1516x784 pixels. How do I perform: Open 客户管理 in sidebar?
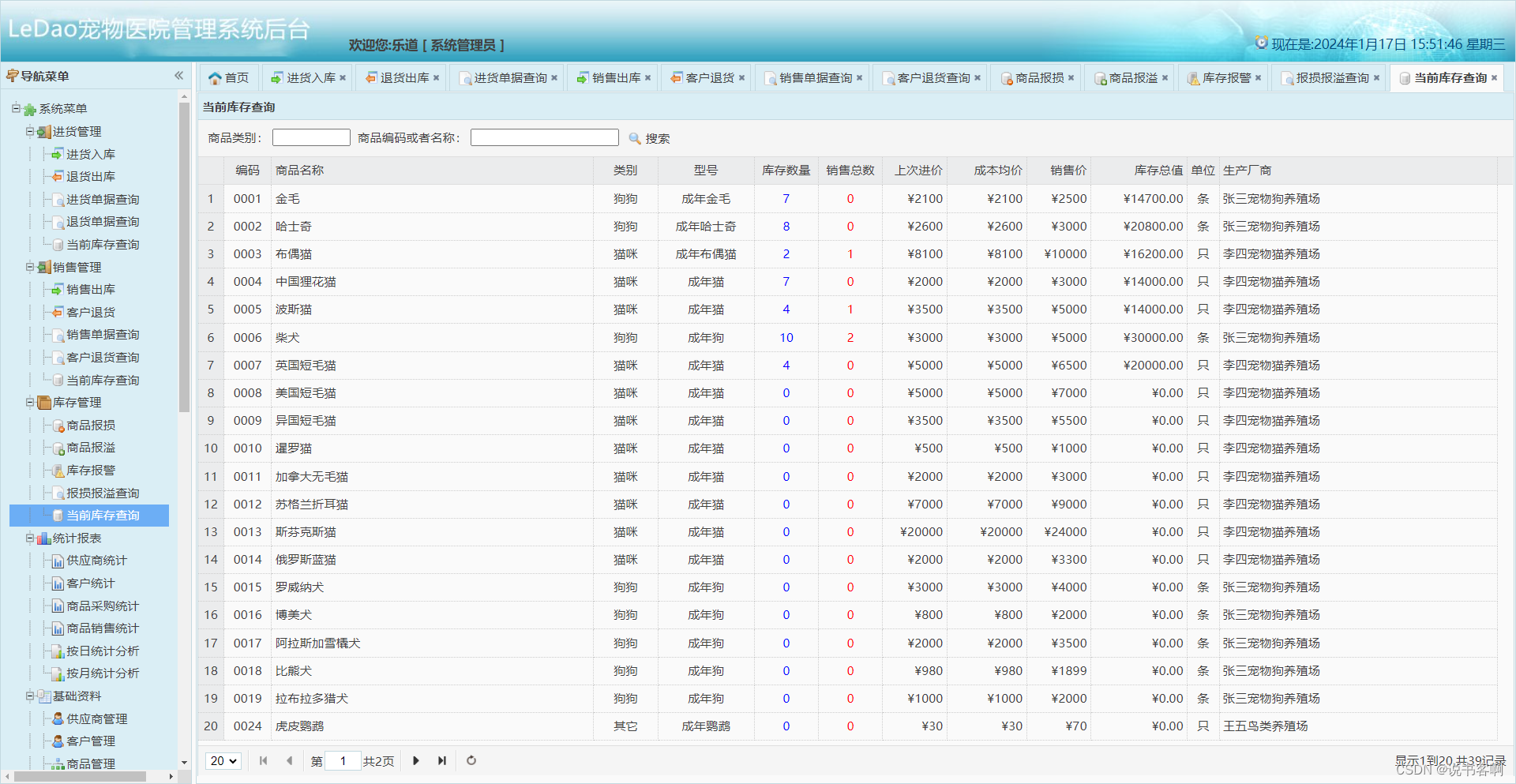click(x=90, y=741)
